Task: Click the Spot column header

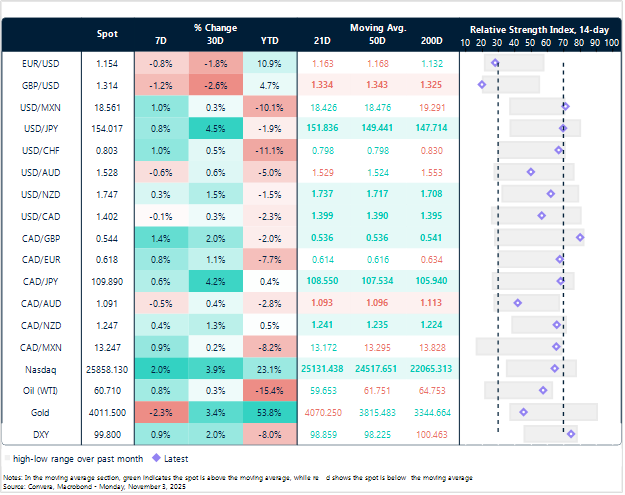Action: (106, 34)
